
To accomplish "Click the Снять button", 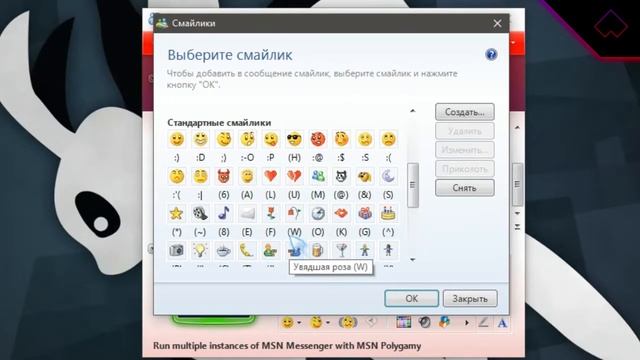I will pyautogui.click(x=464, y=188).
